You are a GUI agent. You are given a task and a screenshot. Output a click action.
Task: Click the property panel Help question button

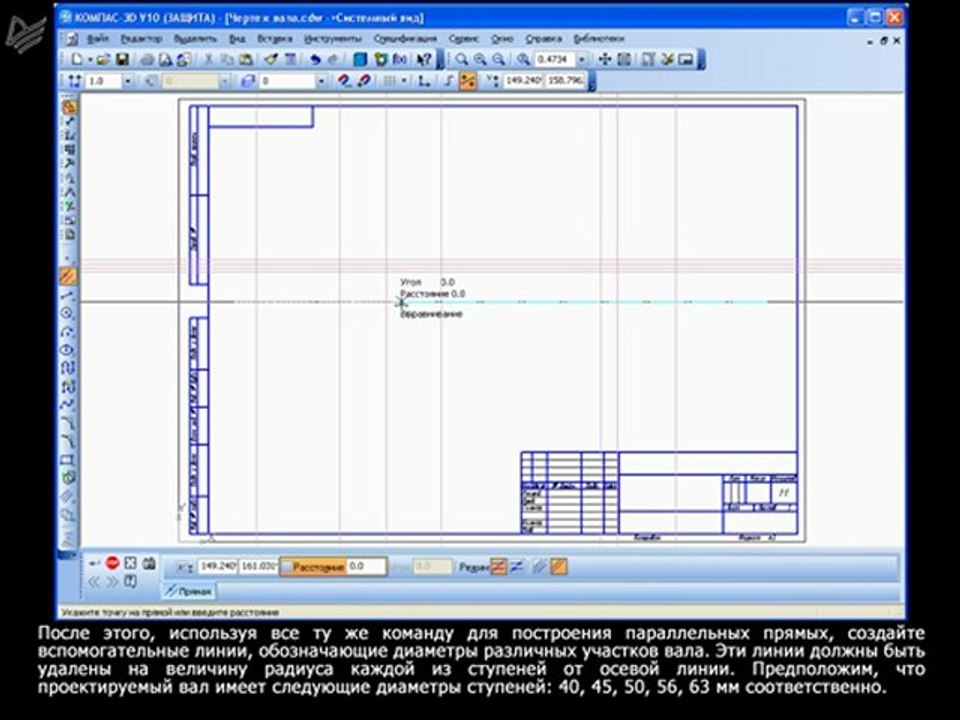[130, 581]
